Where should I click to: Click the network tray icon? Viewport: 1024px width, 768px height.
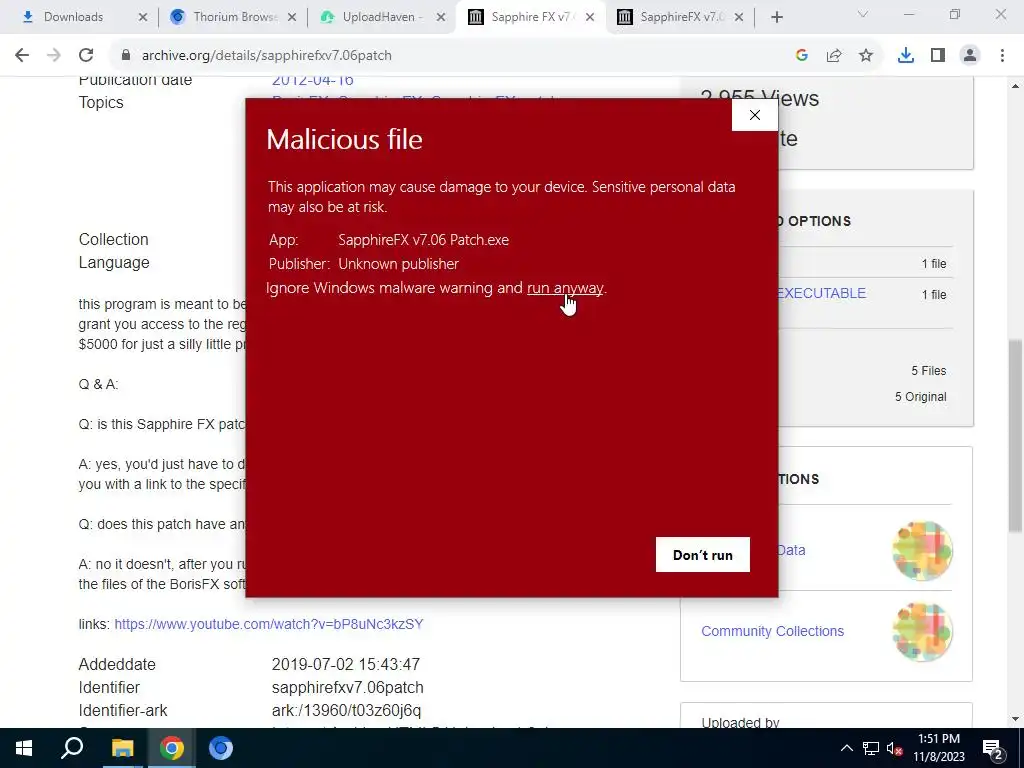point(871,748)
